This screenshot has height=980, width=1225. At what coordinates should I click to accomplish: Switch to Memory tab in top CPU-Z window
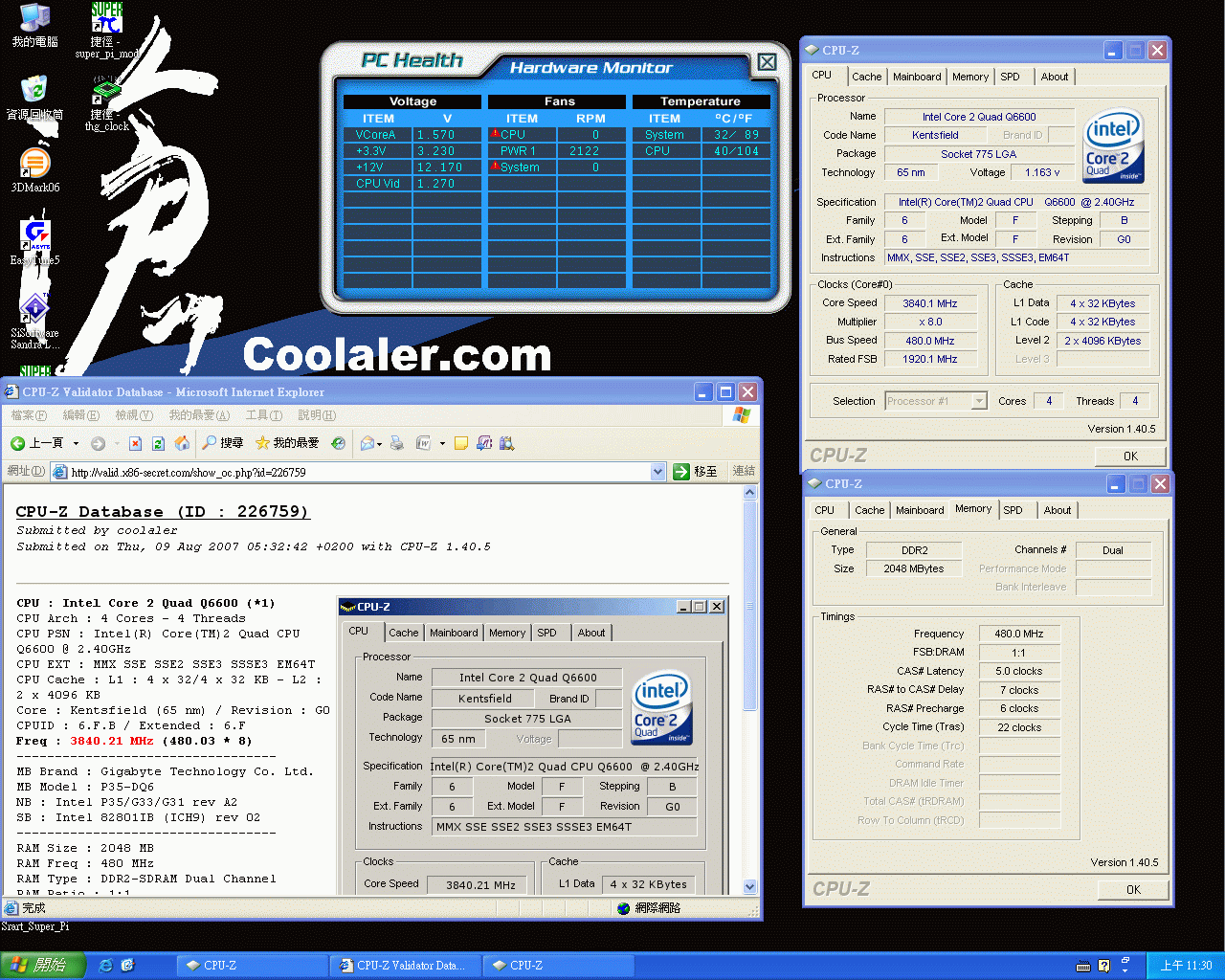(970, 77)
